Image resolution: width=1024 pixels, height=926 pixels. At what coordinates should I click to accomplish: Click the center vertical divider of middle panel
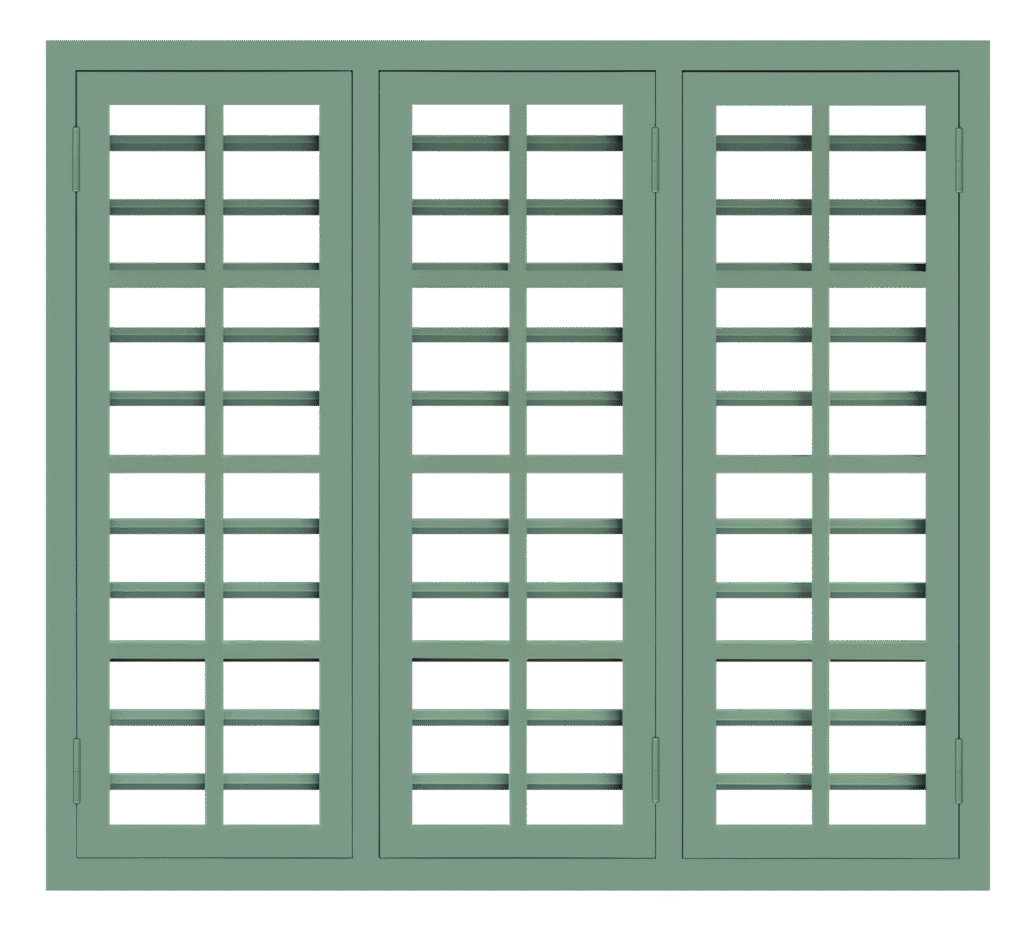click(518, 465)
